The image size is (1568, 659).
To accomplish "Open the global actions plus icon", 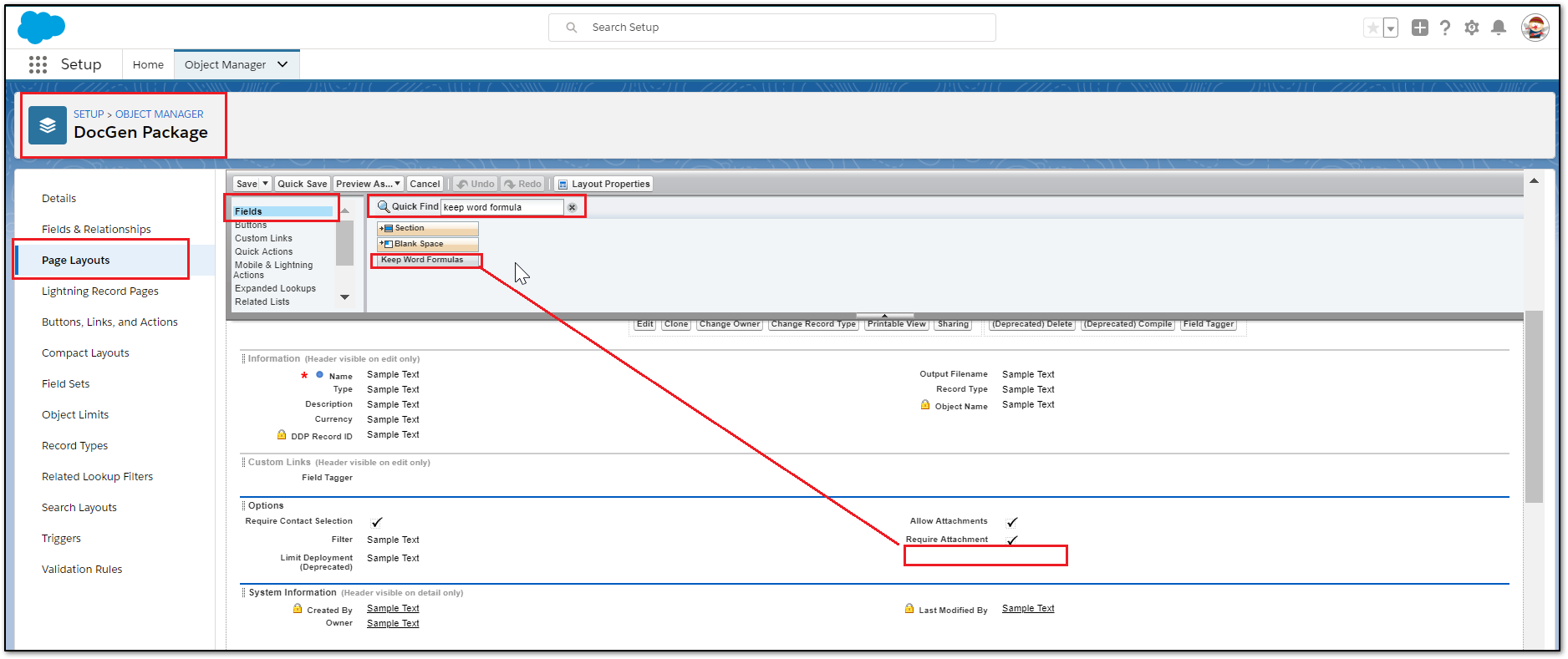I will [x=1420, y=28].
